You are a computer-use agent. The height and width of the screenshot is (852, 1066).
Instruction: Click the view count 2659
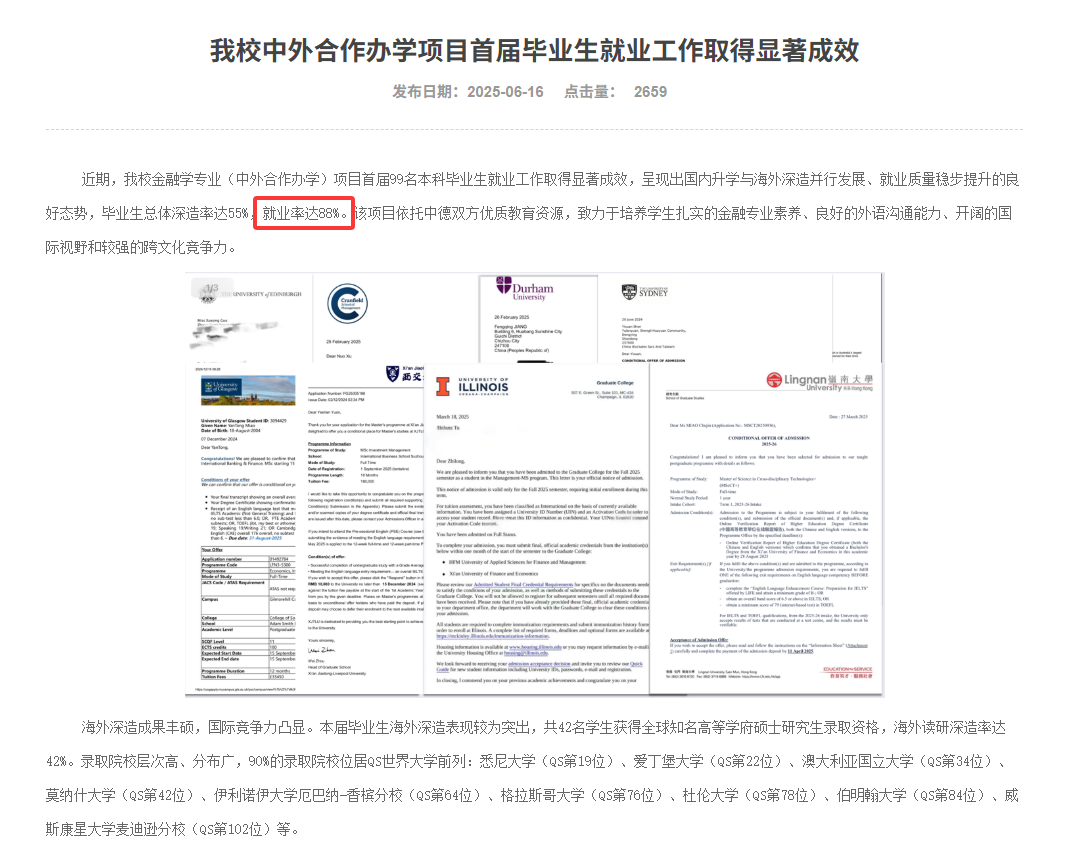pyautogui.click(x=651, y=92)
